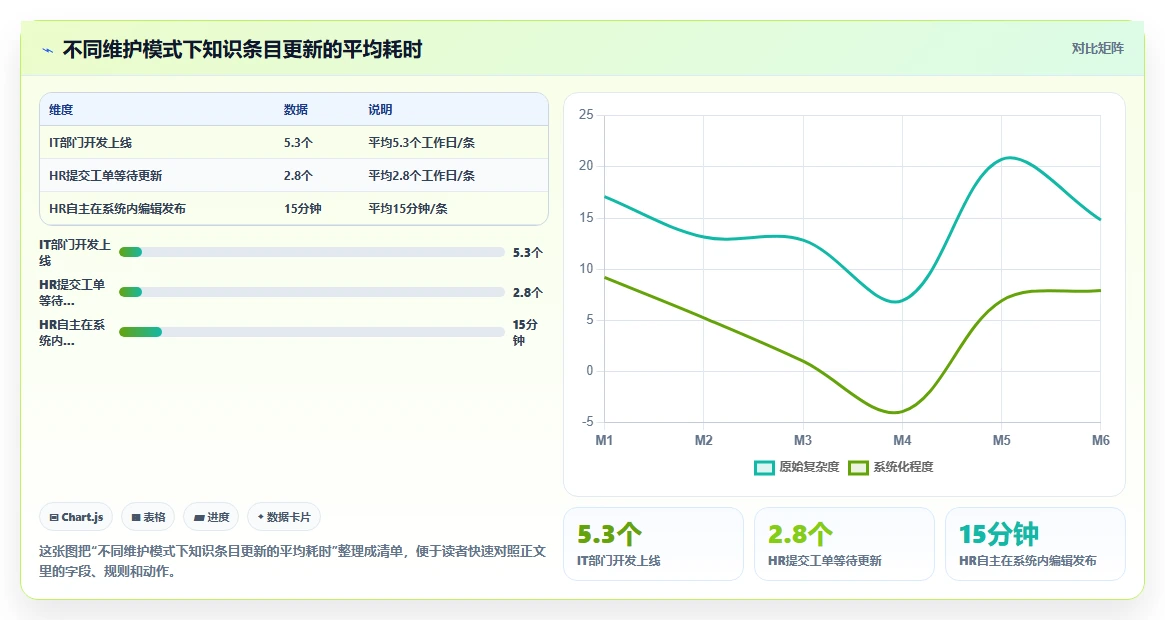Click the M1 axis label
Screen dimensions: 1165x620
coord(604,440)
